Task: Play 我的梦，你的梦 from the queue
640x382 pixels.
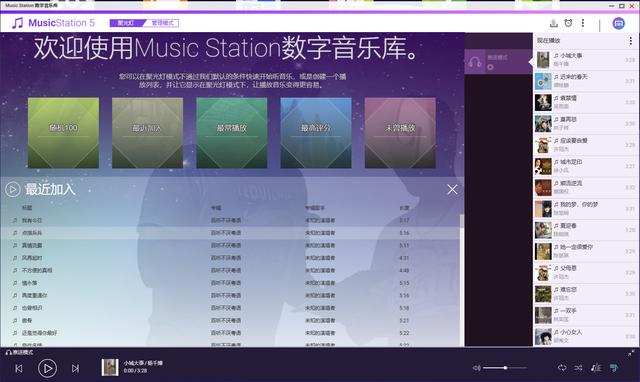Action: [586, 209]
